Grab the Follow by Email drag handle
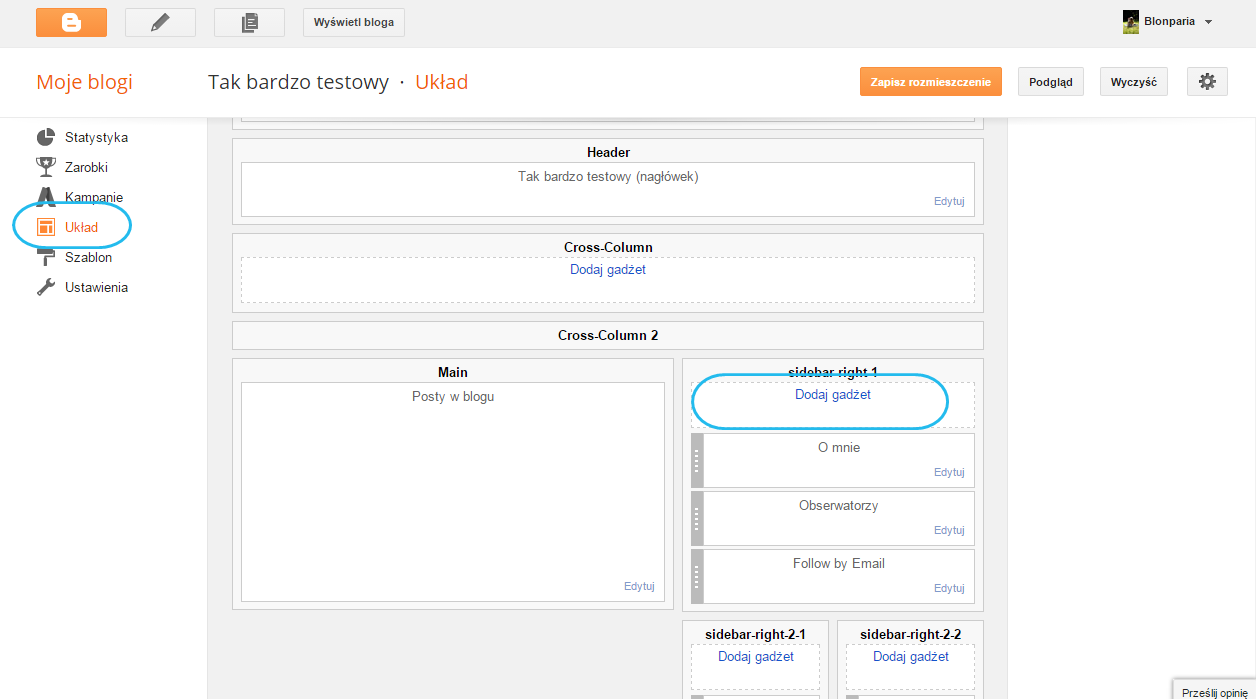This screenshot has height=699, width=1256. point(697,576)
